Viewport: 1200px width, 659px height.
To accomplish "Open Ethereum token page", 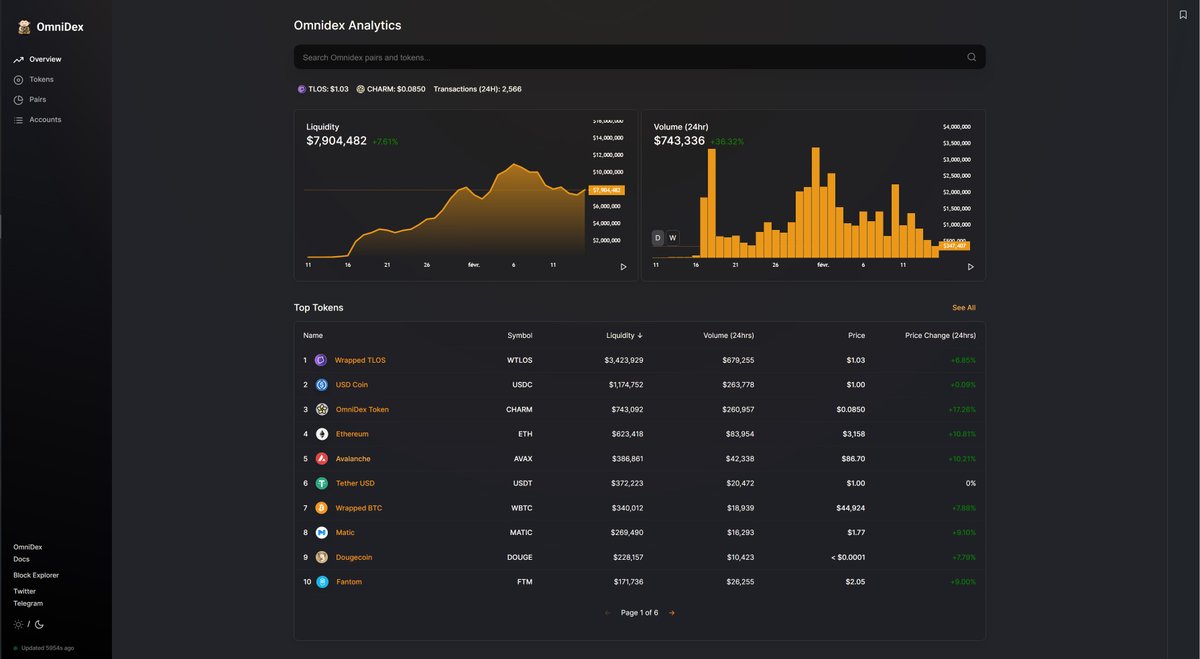I will point(352,434).
